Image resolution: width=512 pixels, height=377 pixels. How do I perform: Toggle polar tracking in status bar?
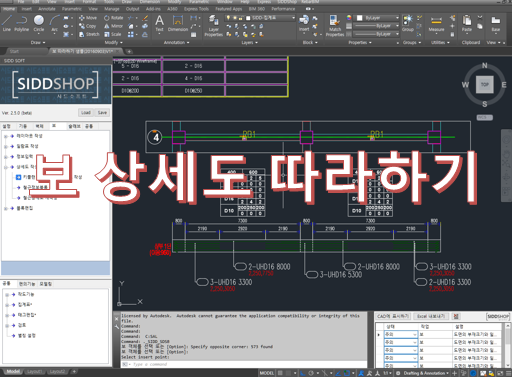tap(311, 373)
